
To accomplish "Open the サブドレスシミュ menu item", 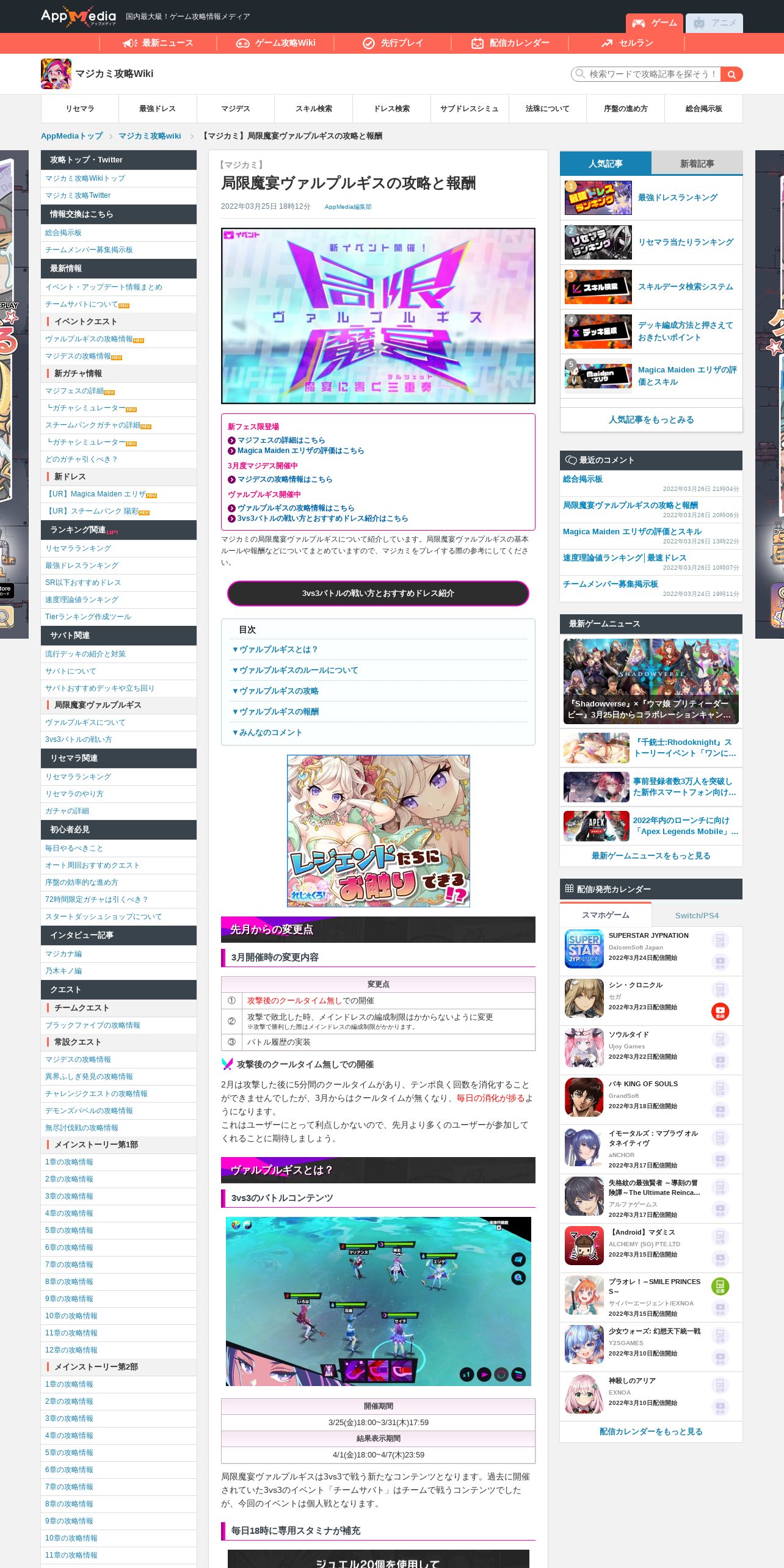I will coord(470,109).
